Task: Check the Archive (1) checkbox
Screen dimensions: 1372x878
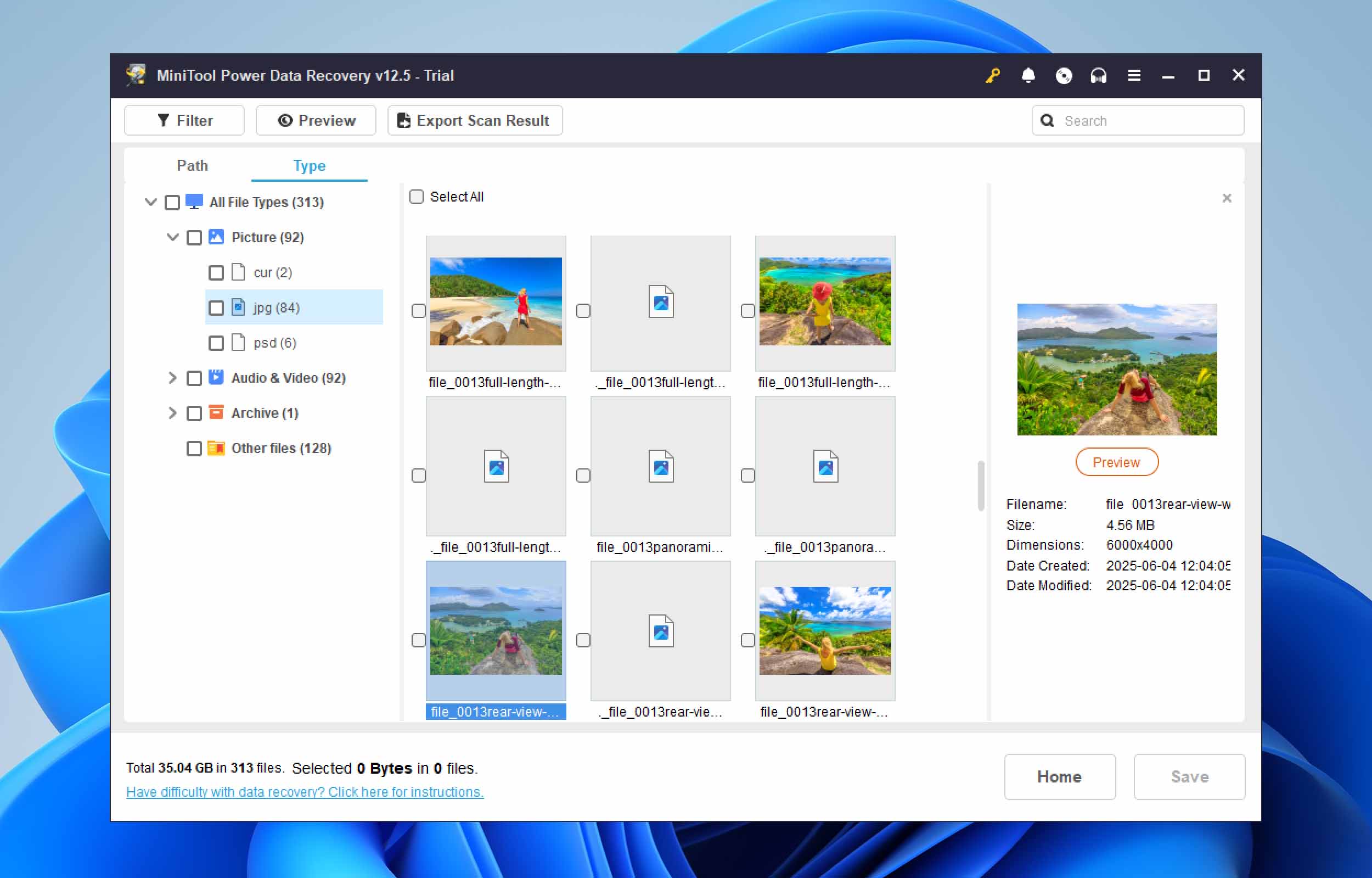Action: (194, 413)
